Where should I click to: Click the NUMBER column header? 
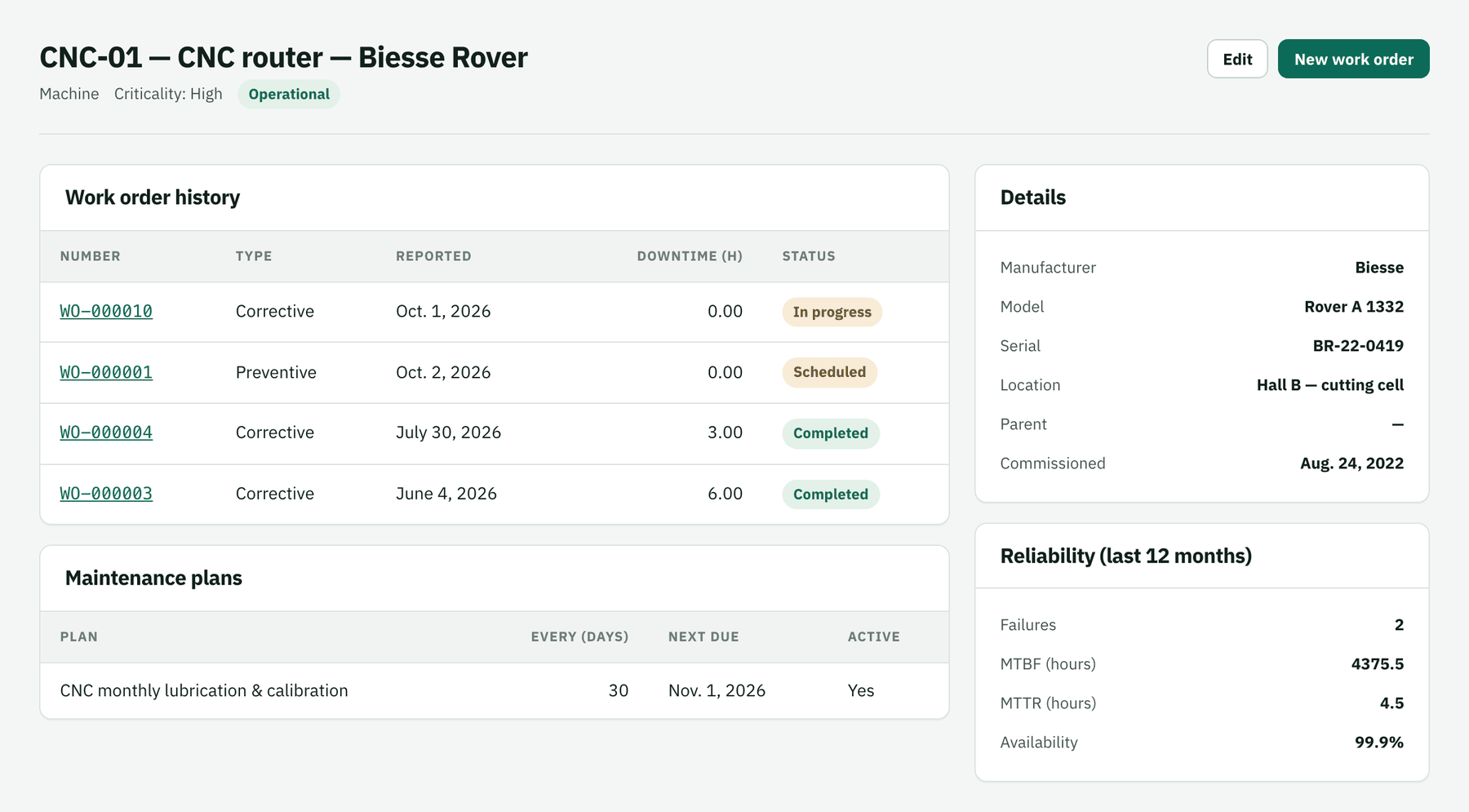point(90,256)
